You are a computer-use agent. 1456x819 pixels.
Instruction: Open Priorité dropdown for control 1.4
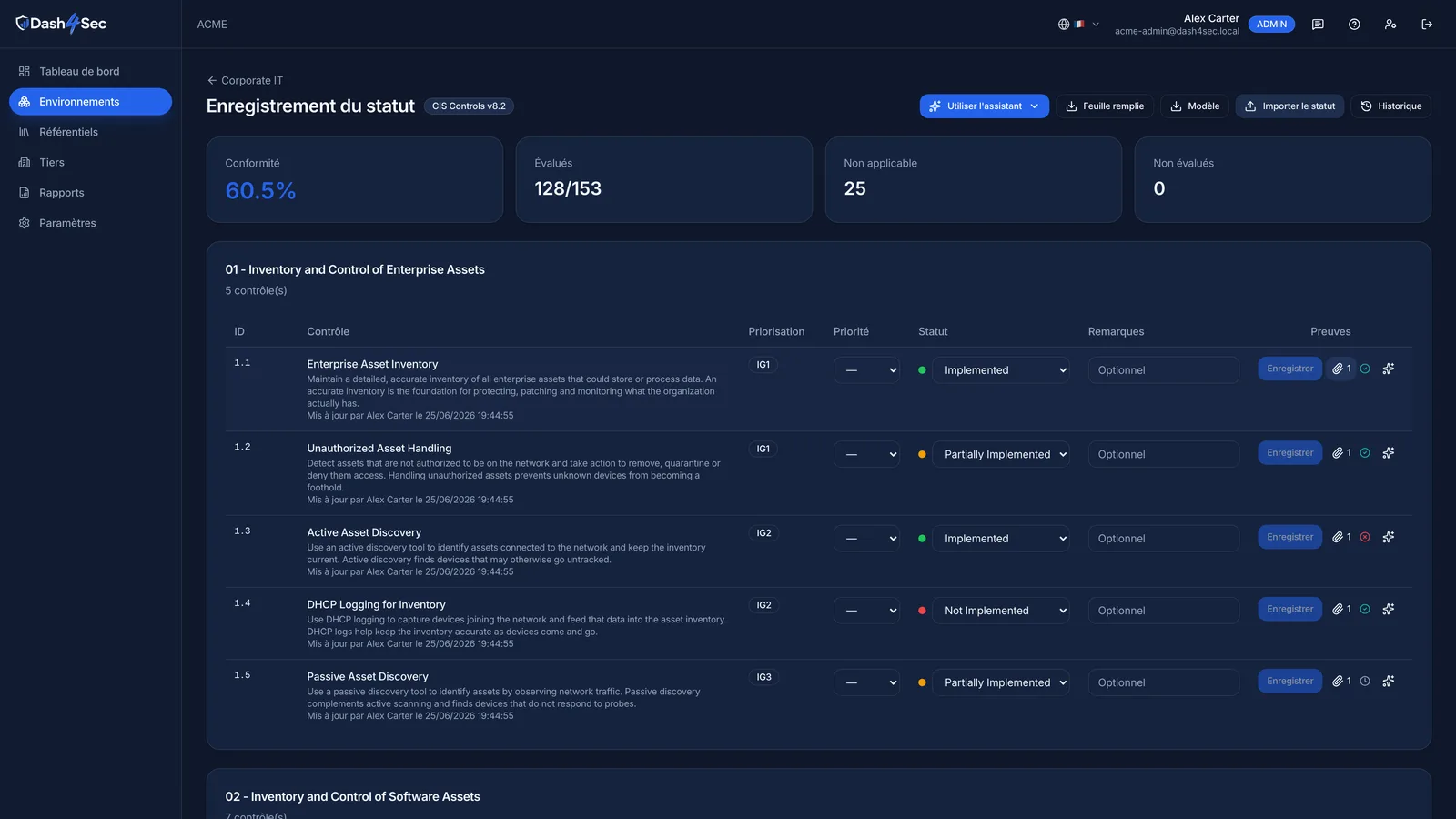(866, 611)
